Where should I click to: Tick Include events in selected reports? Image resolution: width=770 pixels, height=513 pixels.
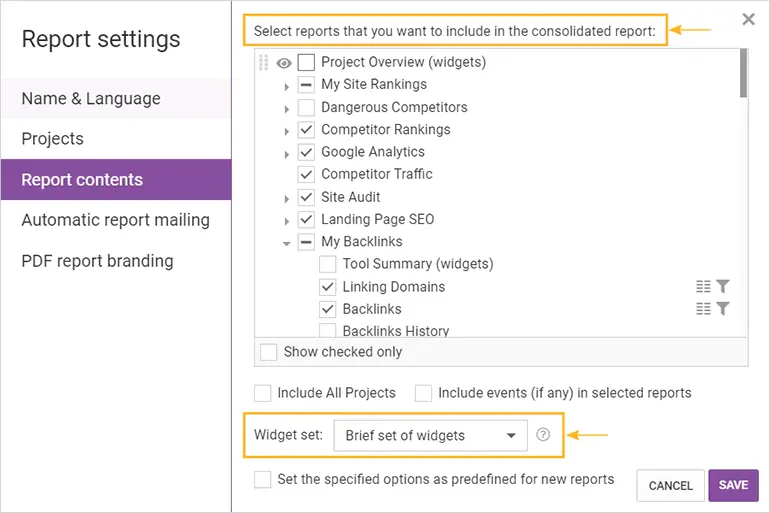[423, 393]
